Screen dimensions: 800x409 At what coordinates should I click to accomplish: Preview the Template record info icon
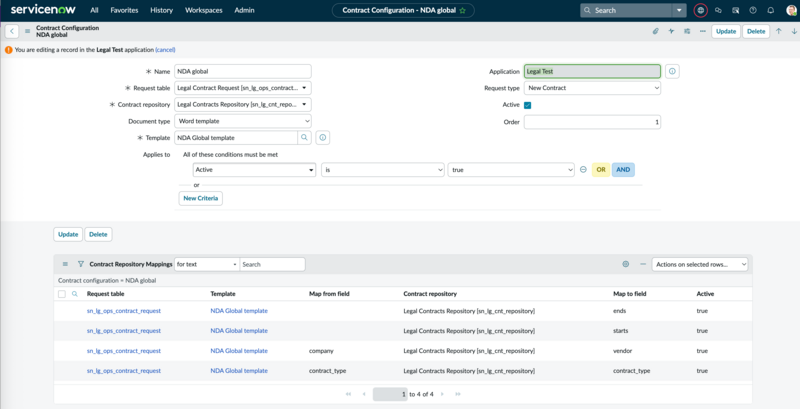(x=323, y=138)
